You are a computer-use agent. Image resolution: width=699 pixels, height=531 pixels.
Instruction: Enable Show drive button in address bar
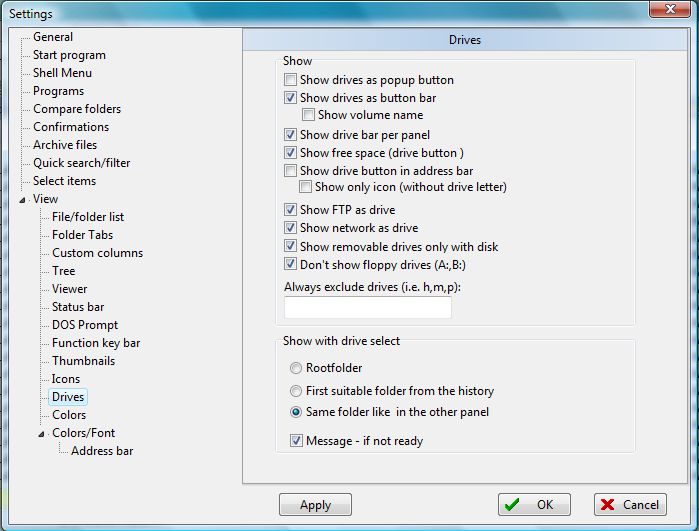pyautogui.click(x=290, y=171)
